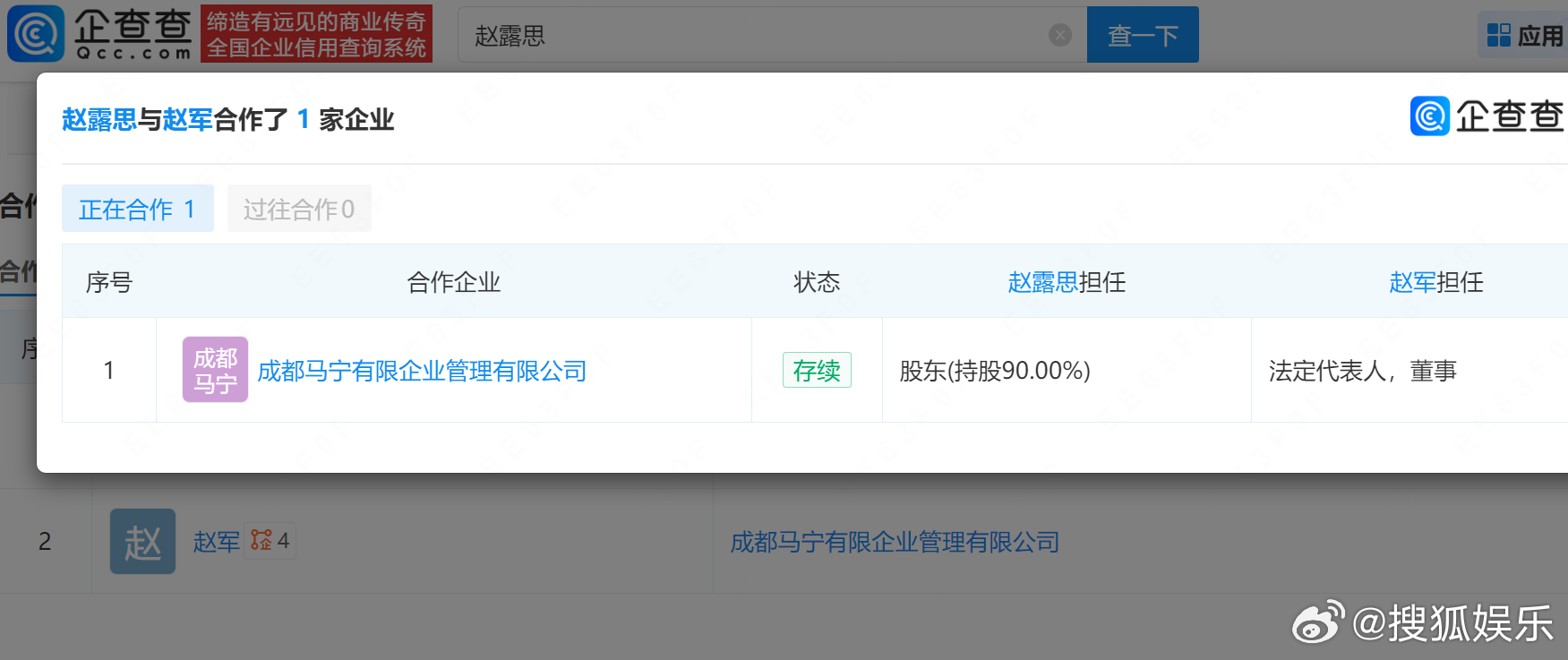Click 赵军 in the 担任 column header
Screen dimensions: 1568x660
point(1412,282)
